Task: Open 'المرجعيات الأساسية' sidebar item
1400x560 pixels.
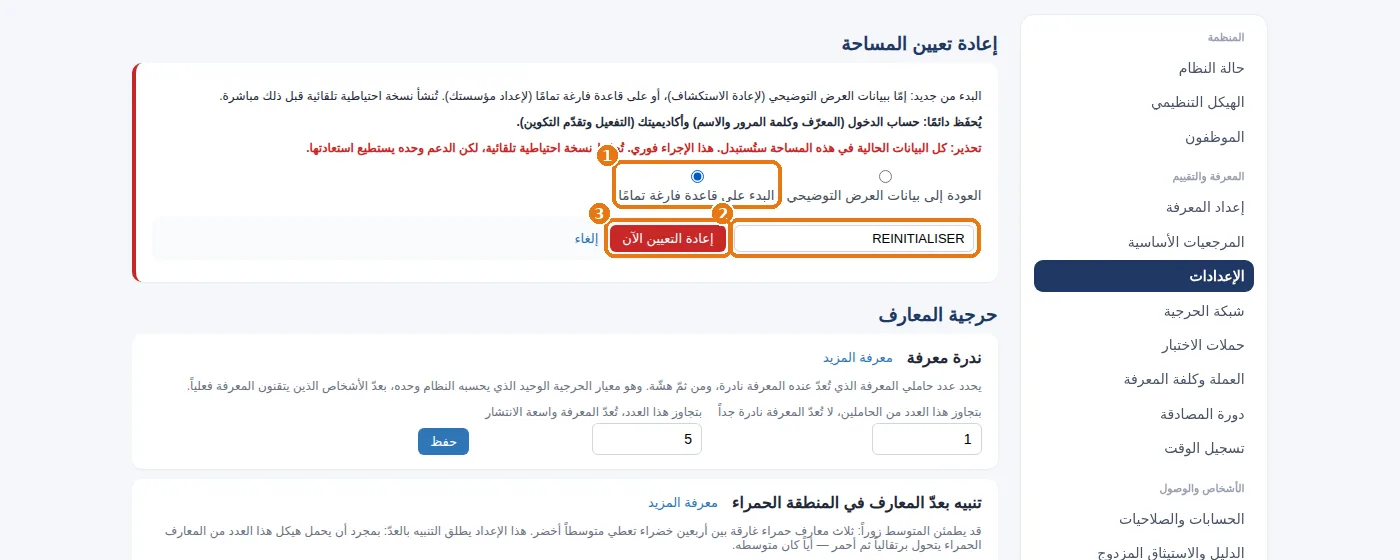Action: click(1144, 242)
